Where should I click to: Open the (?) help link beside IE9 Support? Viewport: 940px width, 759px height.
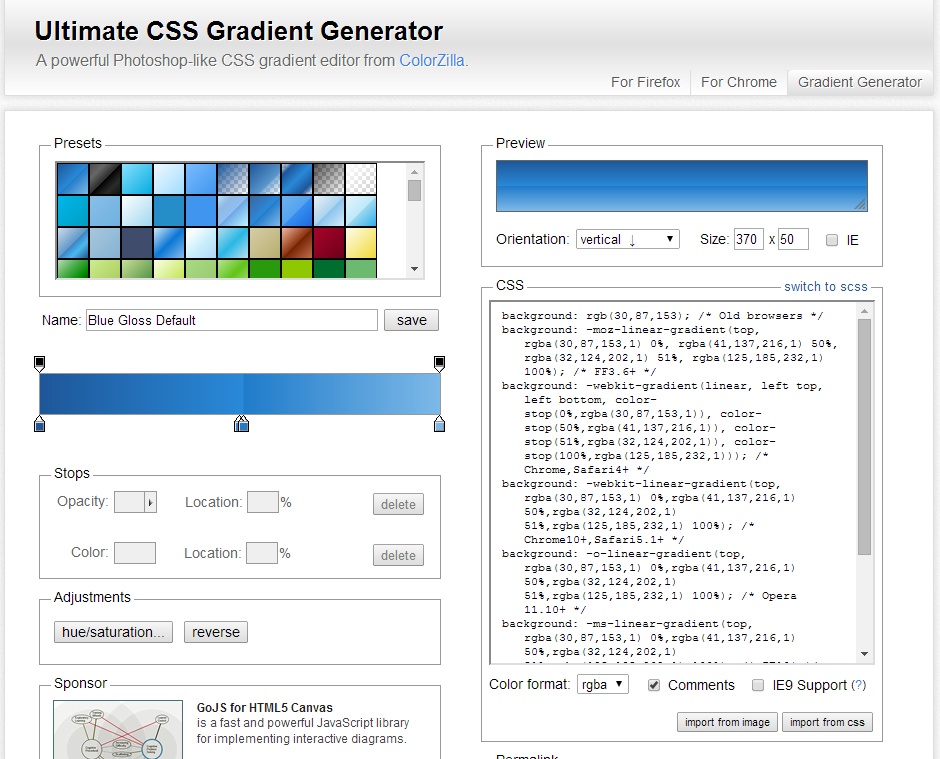pyautogui.click(x=858, y=685)
